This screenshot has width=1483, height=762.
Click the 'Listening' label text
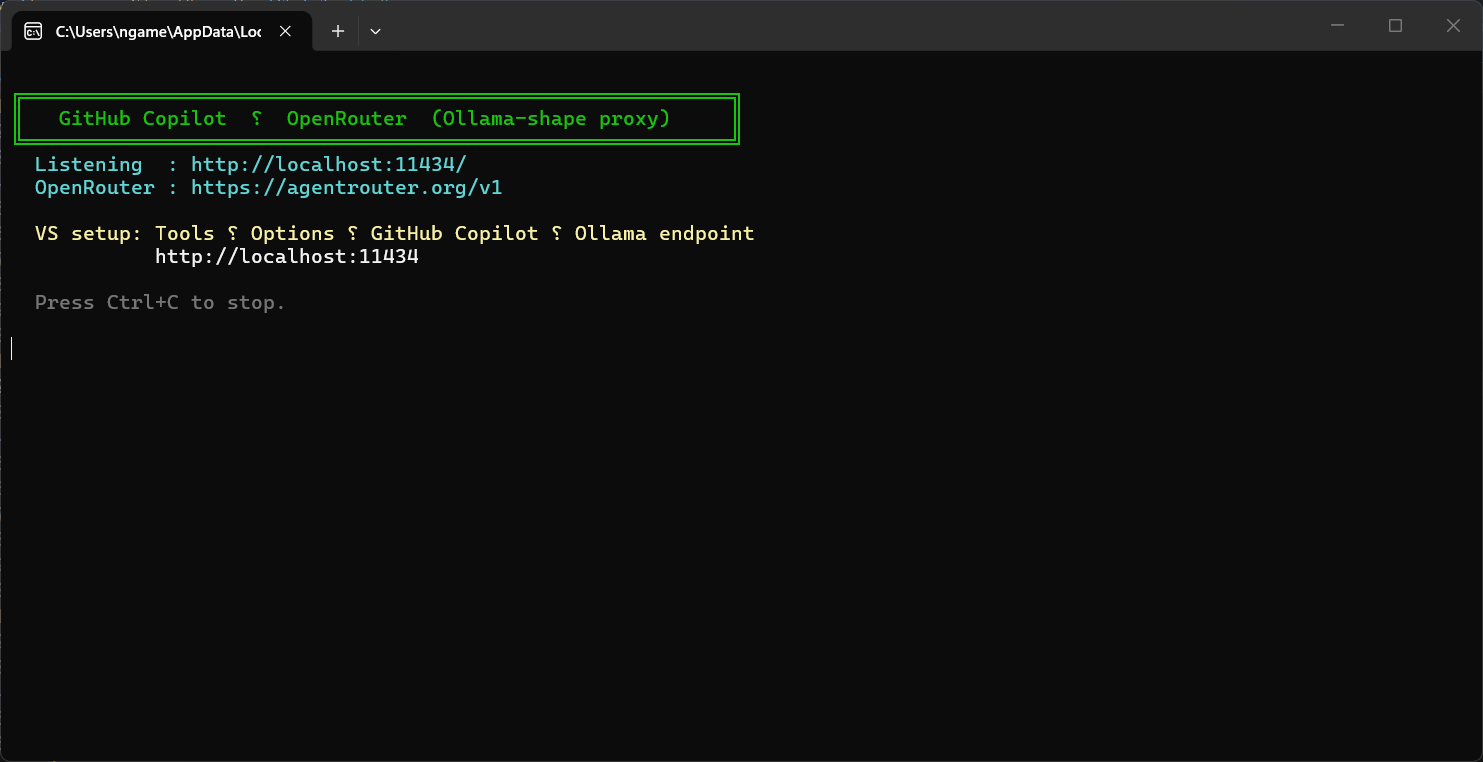(x=89, y=164)
